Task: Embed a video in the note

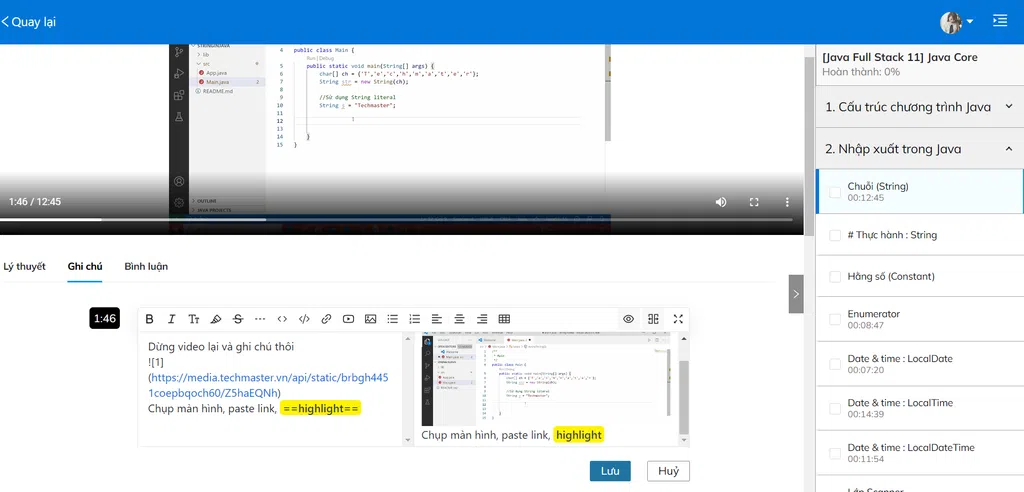Action: (349, 319)
